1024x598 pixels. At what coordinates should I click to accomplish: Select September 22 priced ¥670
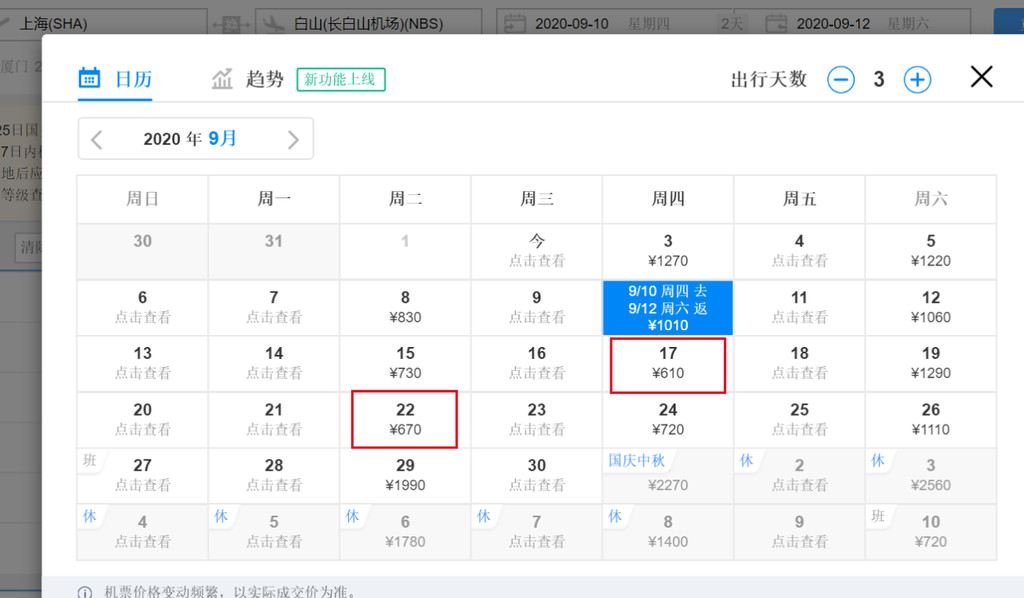tap(405, 420)
